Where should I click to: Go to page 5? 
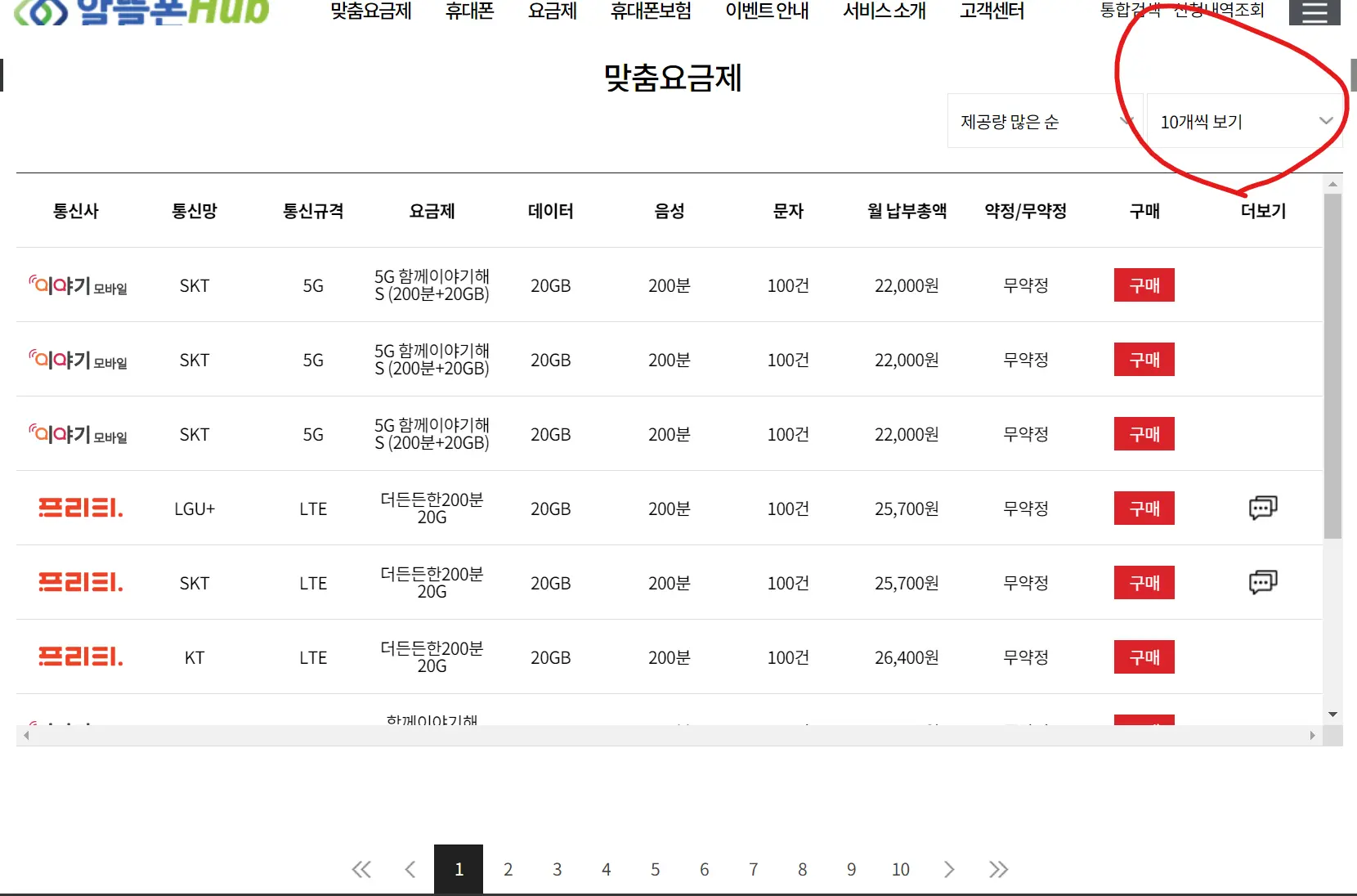click(x=655, y=869)
